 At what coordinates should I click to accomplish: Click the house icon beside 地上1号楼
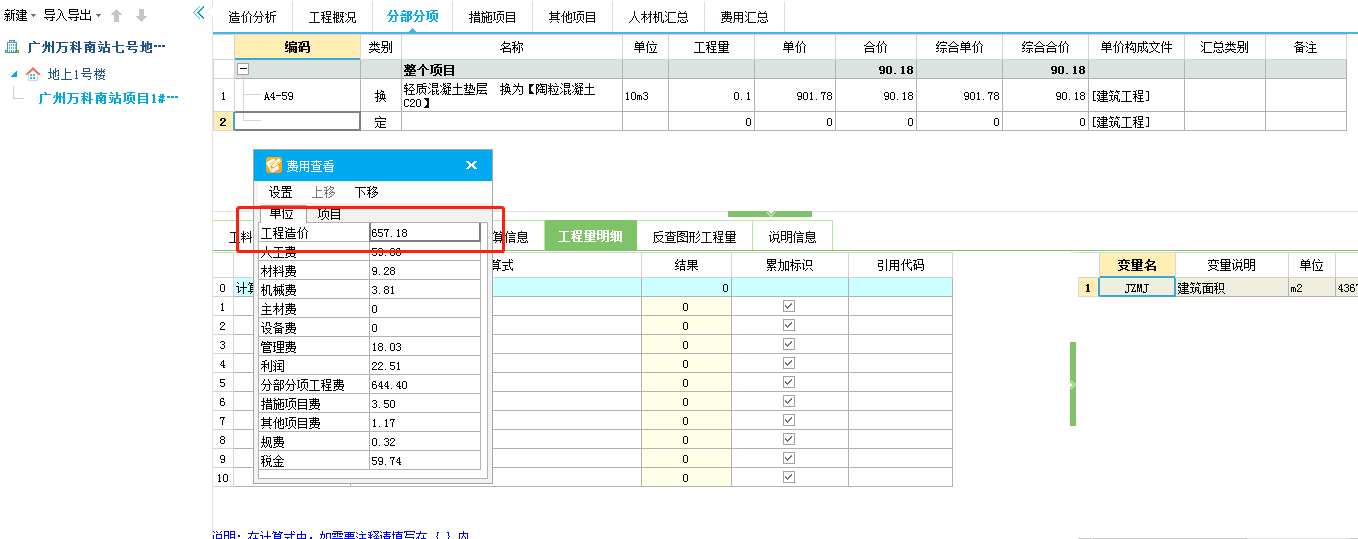coord(33,74)
